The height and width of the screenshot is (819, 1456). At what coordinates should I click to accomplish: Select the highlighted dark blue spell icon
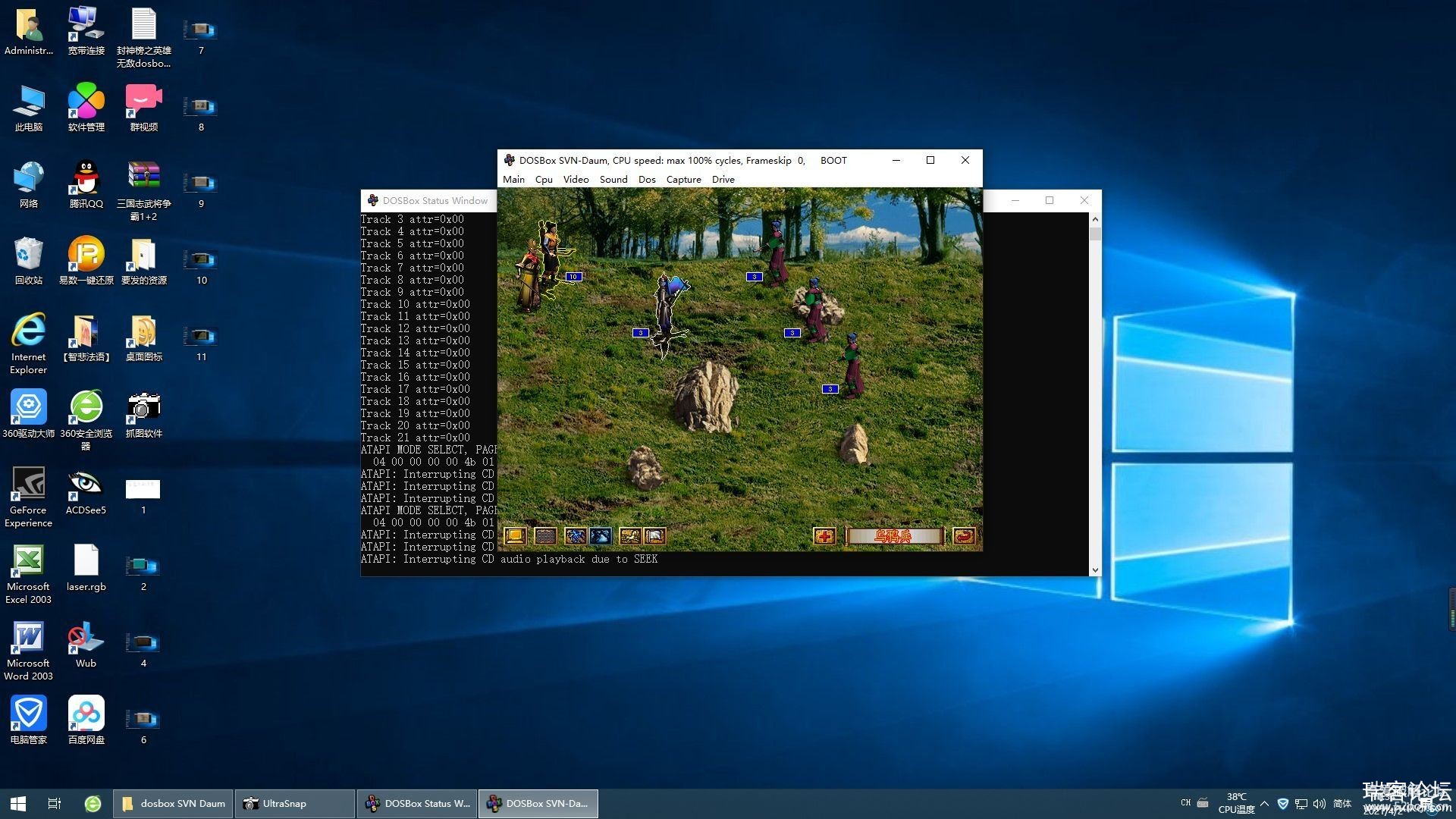click(600, 536)
